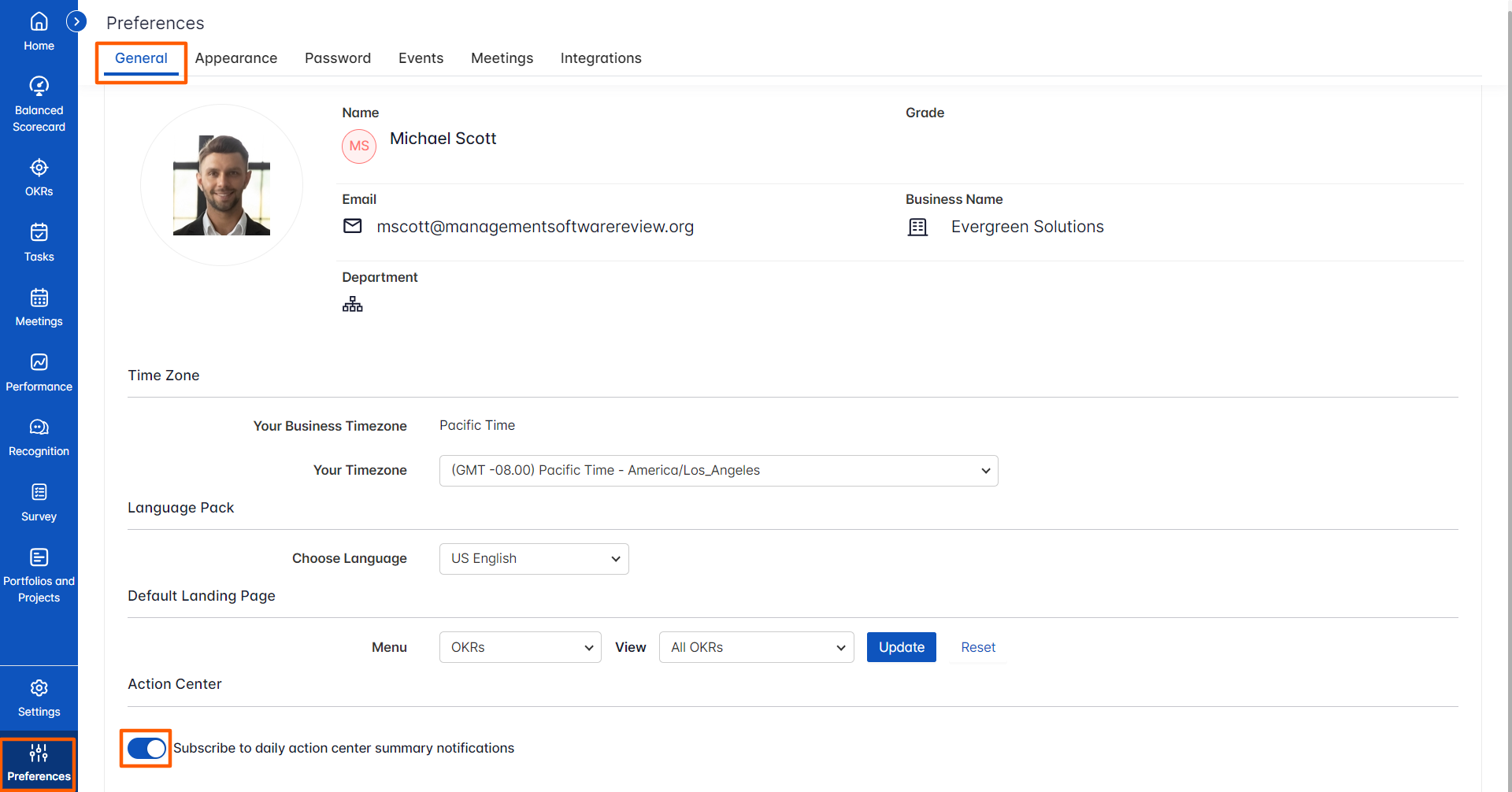The width and height of the screenshot is (1512, 792).
Task: Click the Update button
Action: click(902, 647)
